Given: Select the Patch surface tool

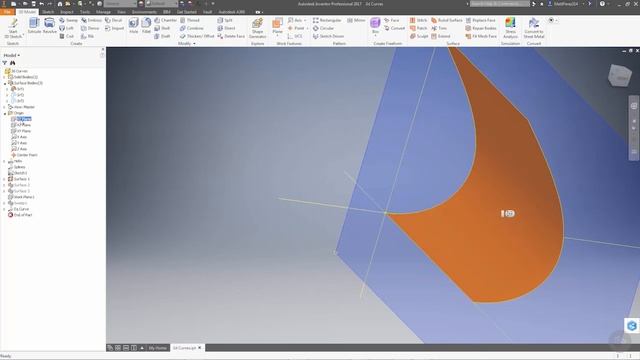Looking at the screenshot, I should (x=418, y=28).
